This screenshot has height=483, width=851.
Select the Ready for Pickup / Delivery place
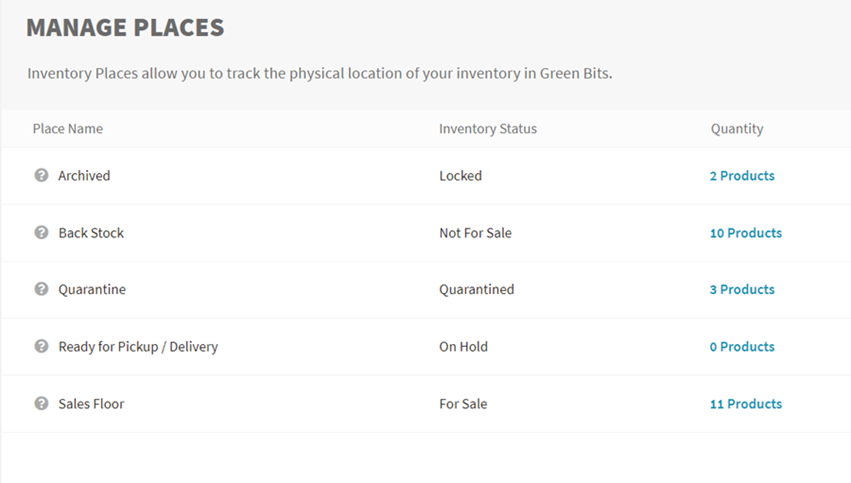coord(138,347)
